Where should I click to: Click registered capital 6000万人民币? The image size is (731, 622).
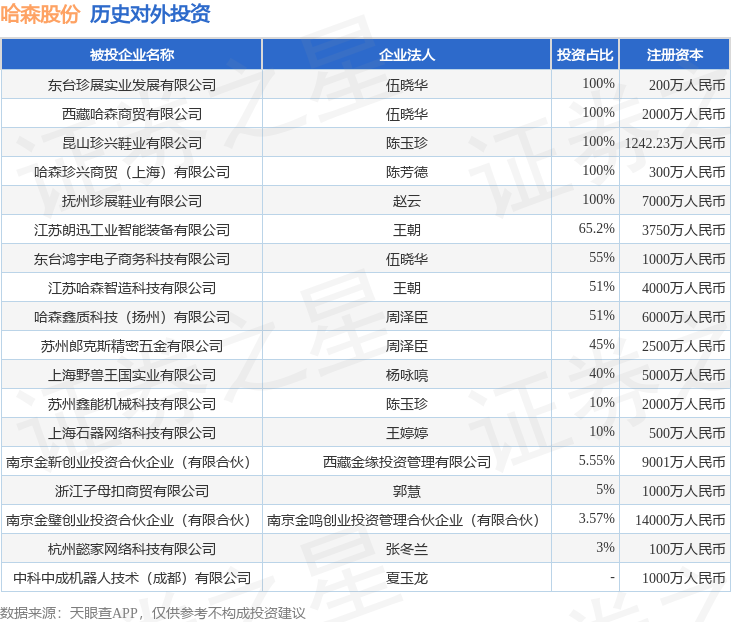tap(683, 317)
